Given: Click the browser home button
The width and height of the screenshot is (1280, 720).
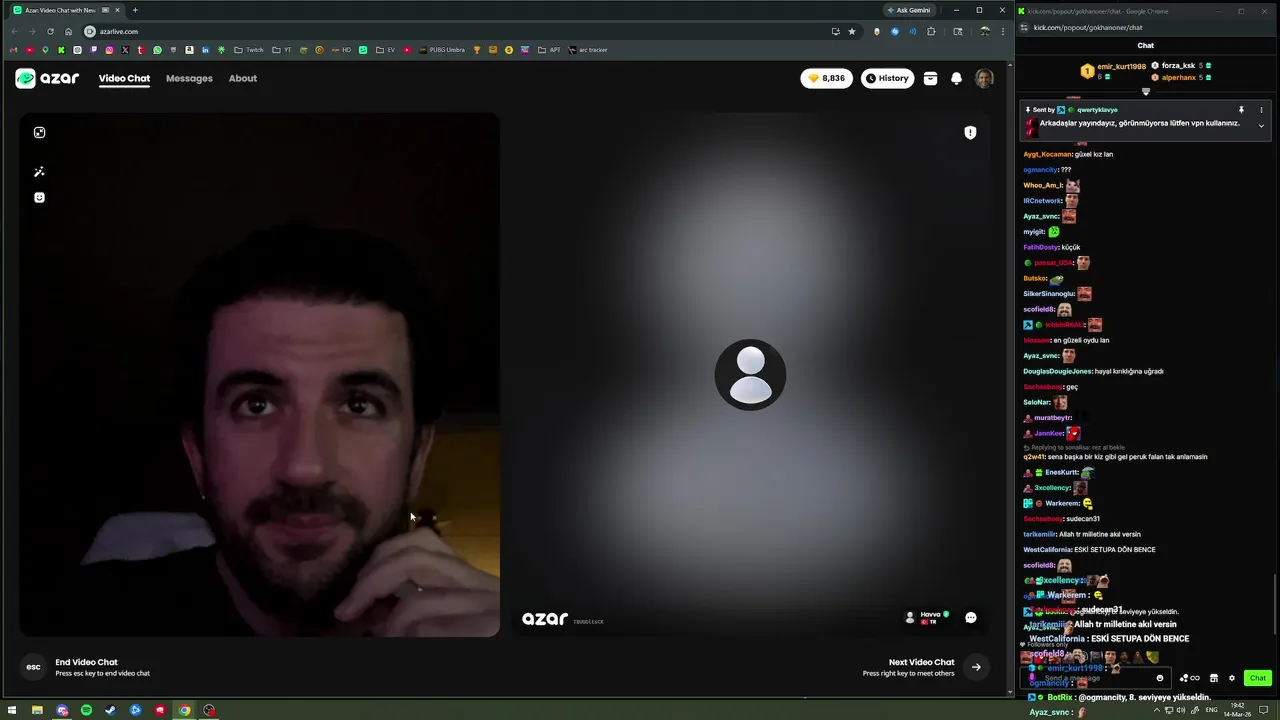Looking at the screenshot, I should tap(68, 31).
